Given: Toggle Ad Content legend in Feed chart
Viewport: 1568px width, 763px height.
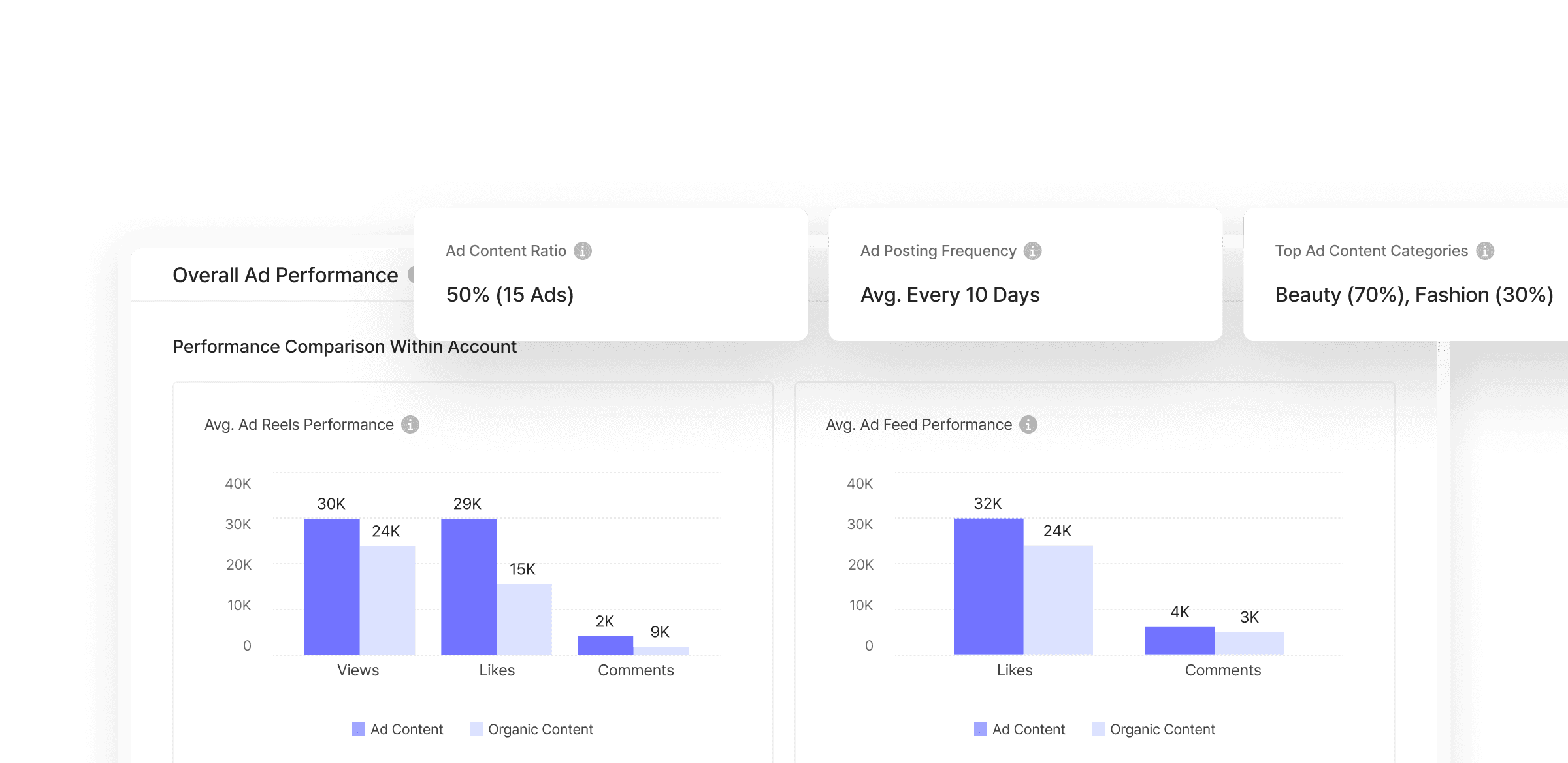Looking at the screenshot, I should 1028,729.
